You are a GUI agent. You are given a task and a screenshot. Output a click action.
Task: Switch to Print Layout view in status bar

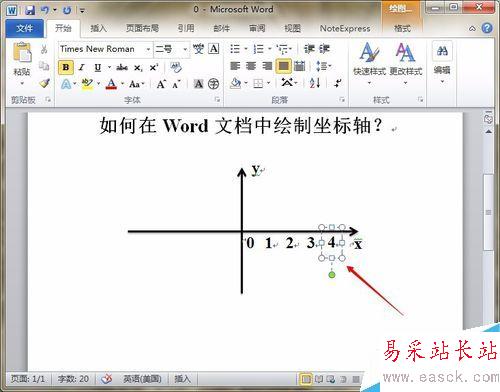tap(305, 379)
